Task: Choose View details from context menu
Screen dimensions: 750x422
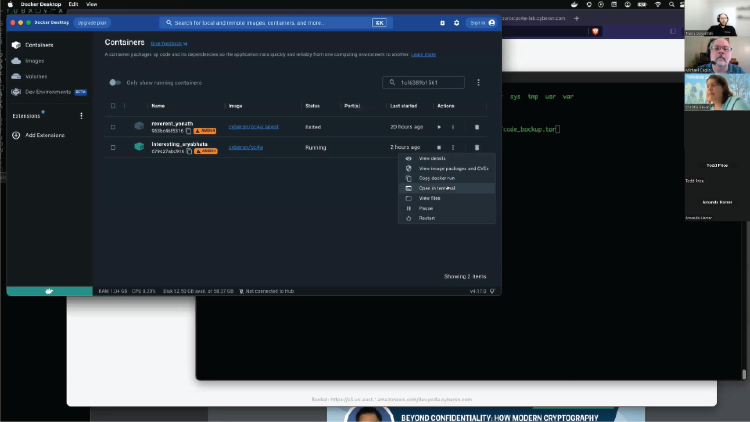Action: 447,158
